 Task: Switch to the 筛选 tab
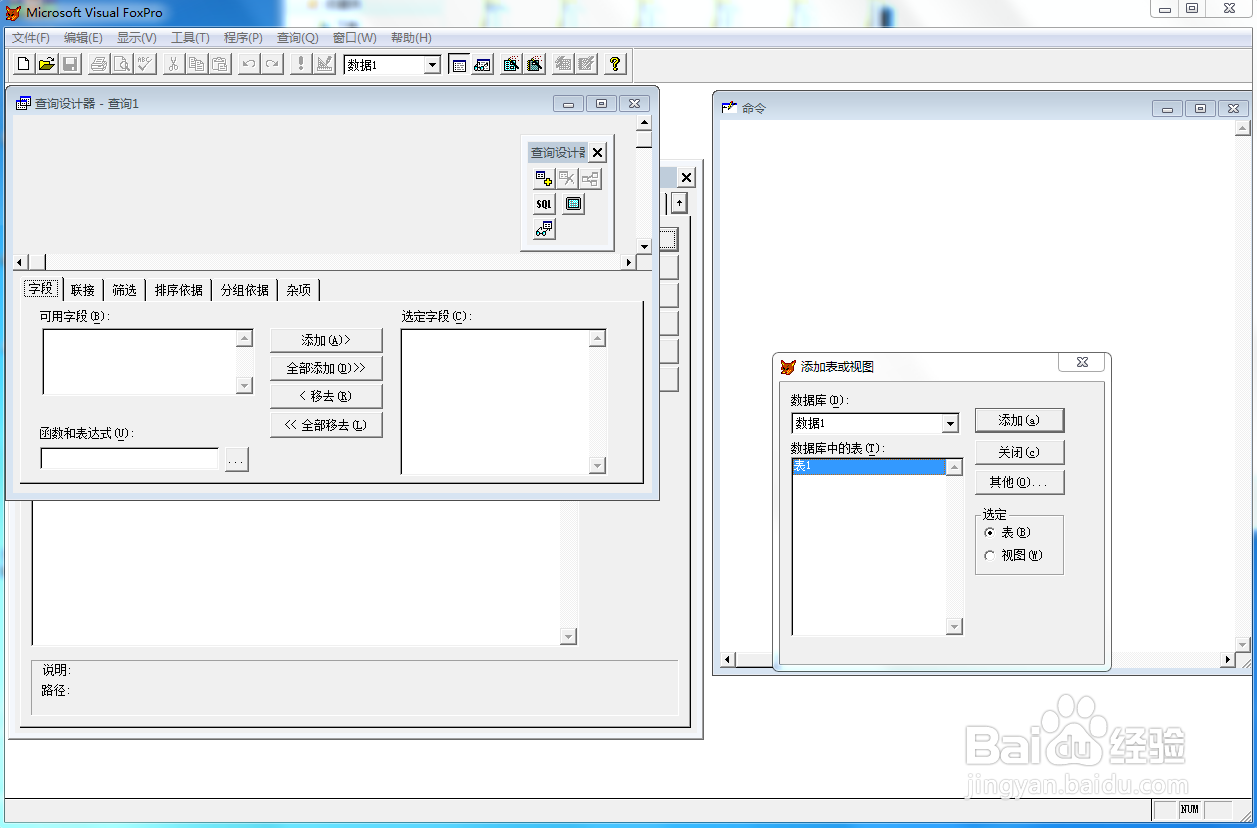[x=125, y=290]
